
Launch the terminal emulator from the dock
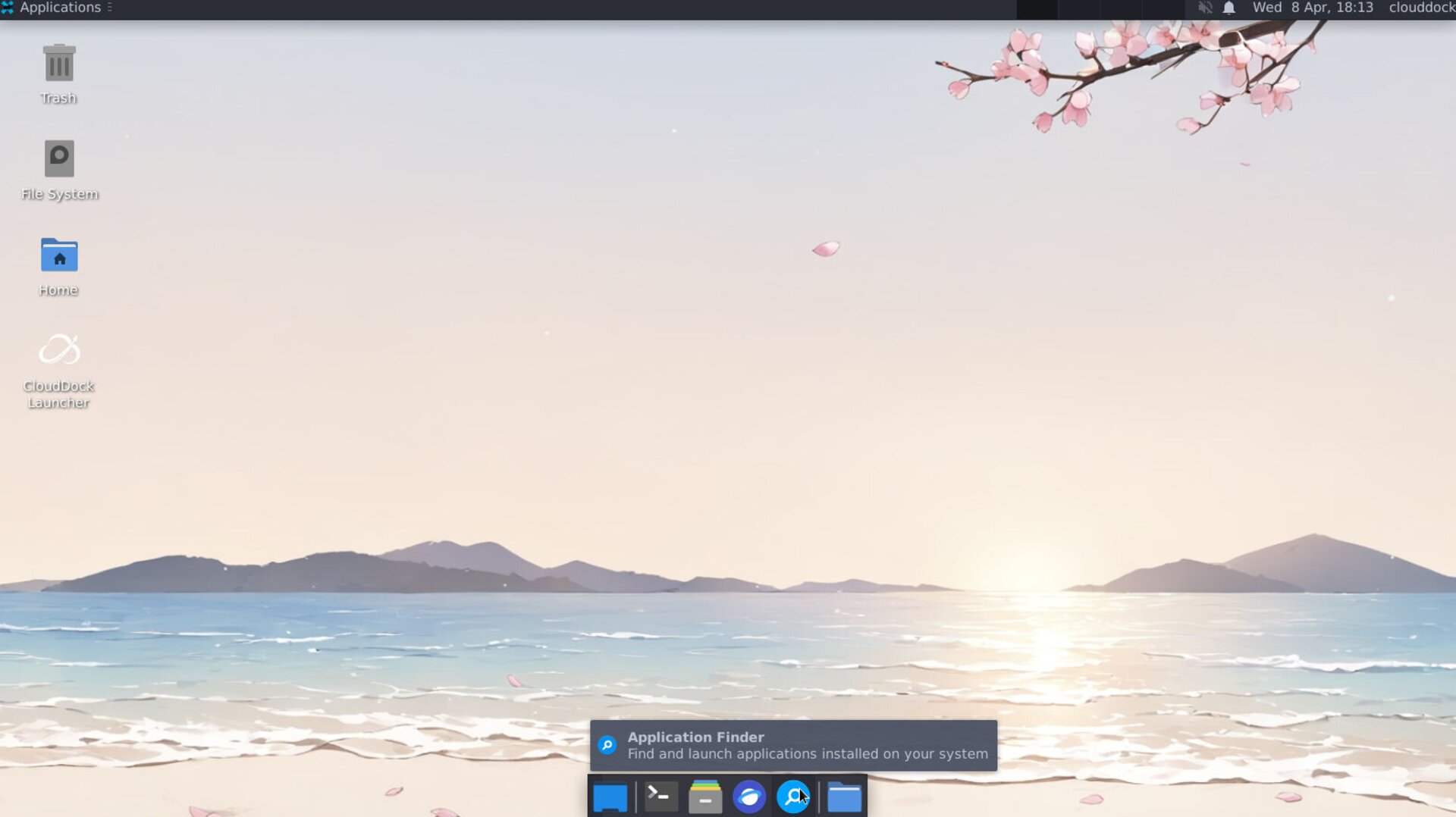(x=661, y=797)
